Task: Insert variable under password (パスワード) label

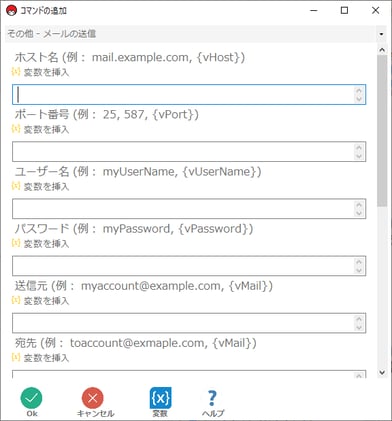Action: 41,244
